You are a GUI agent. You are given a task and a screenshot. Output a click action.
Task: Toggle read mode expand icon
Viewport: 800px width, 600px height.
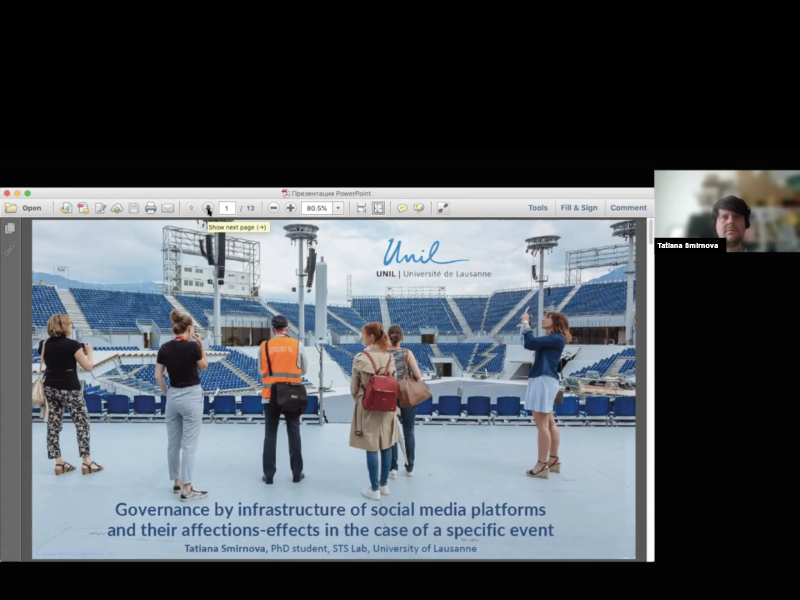443,208
